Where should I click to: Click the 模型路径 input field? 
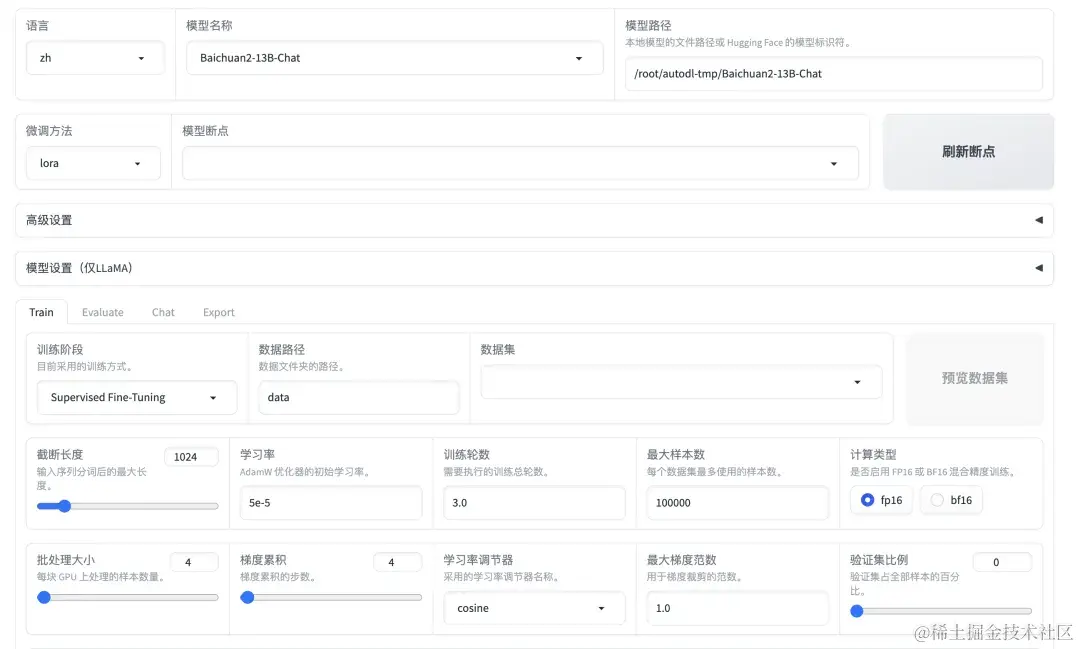pos(833,74)
